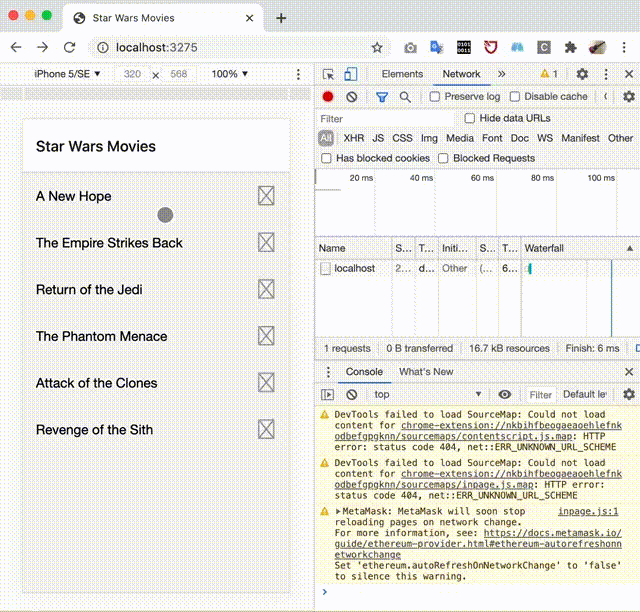Tap the Attack of the Clones title
Viewport: 640px width, 612px height.
(x=96, y=383)
